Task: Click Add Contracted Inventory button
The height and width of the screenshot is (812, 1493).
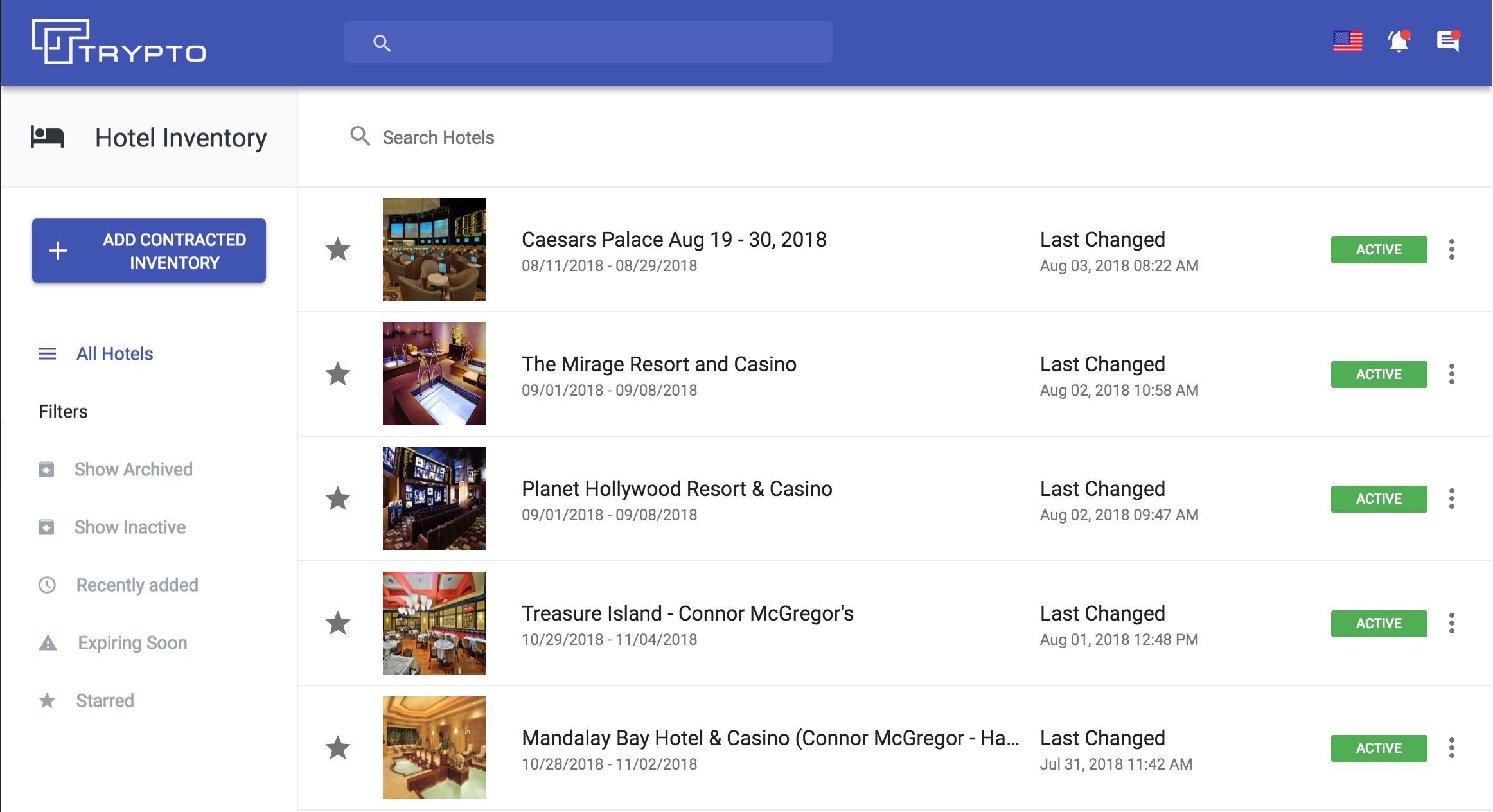Action: pos(149,251)
